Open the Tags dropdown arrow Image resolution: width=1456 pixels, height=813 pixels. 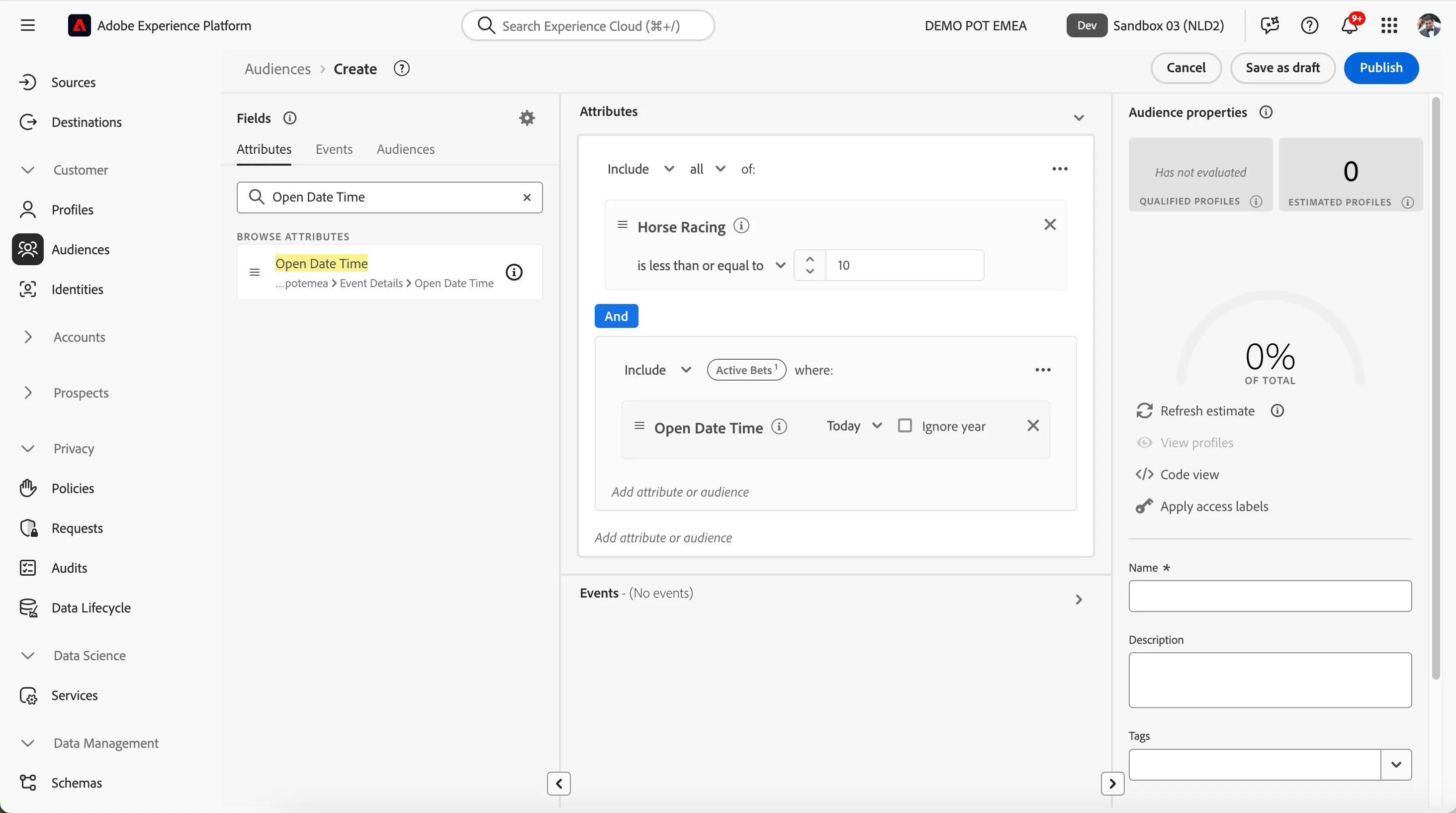coord(1396,765)
